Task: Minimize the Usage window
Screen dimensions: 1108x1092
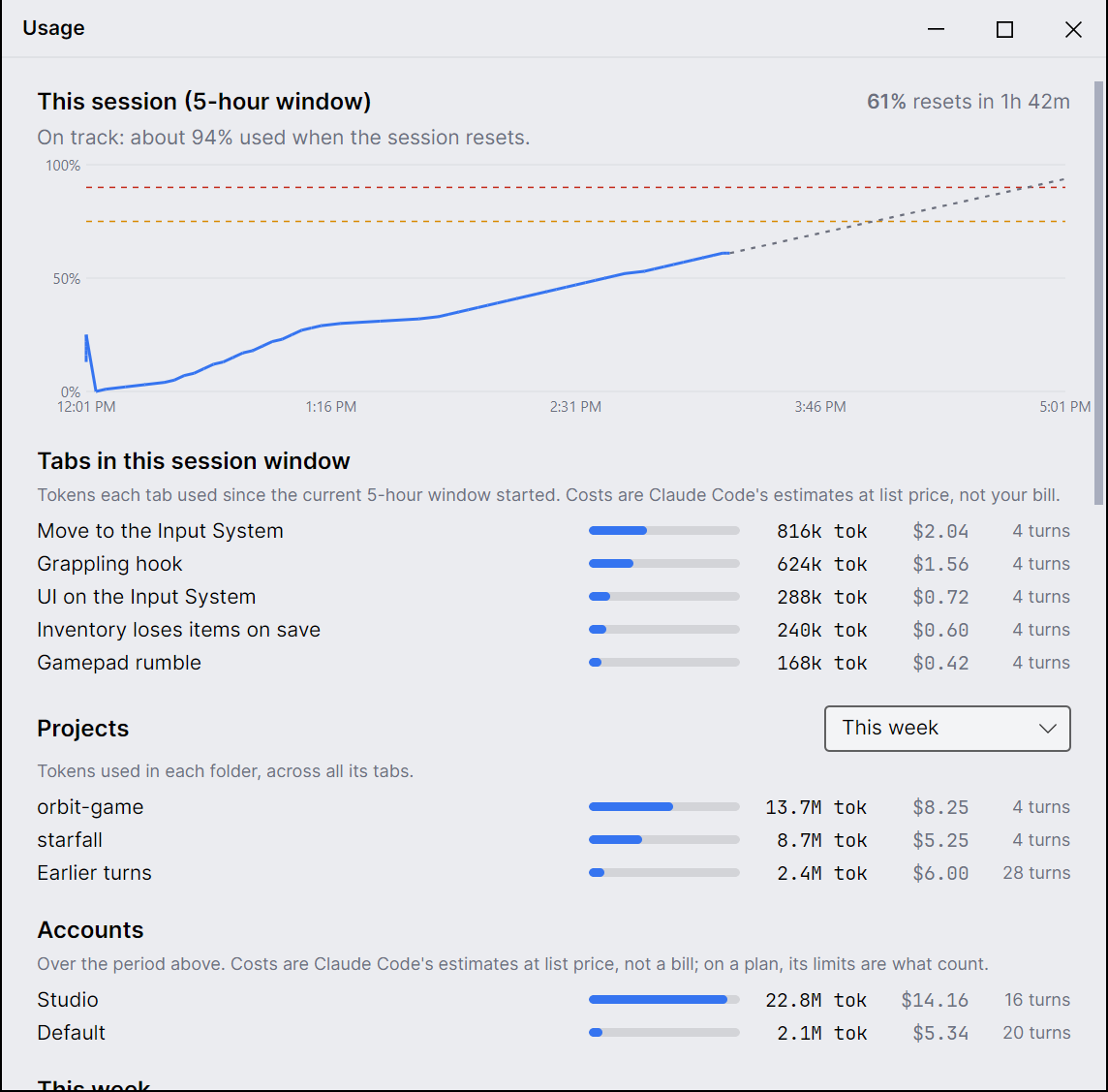Action: click(937, 29)
